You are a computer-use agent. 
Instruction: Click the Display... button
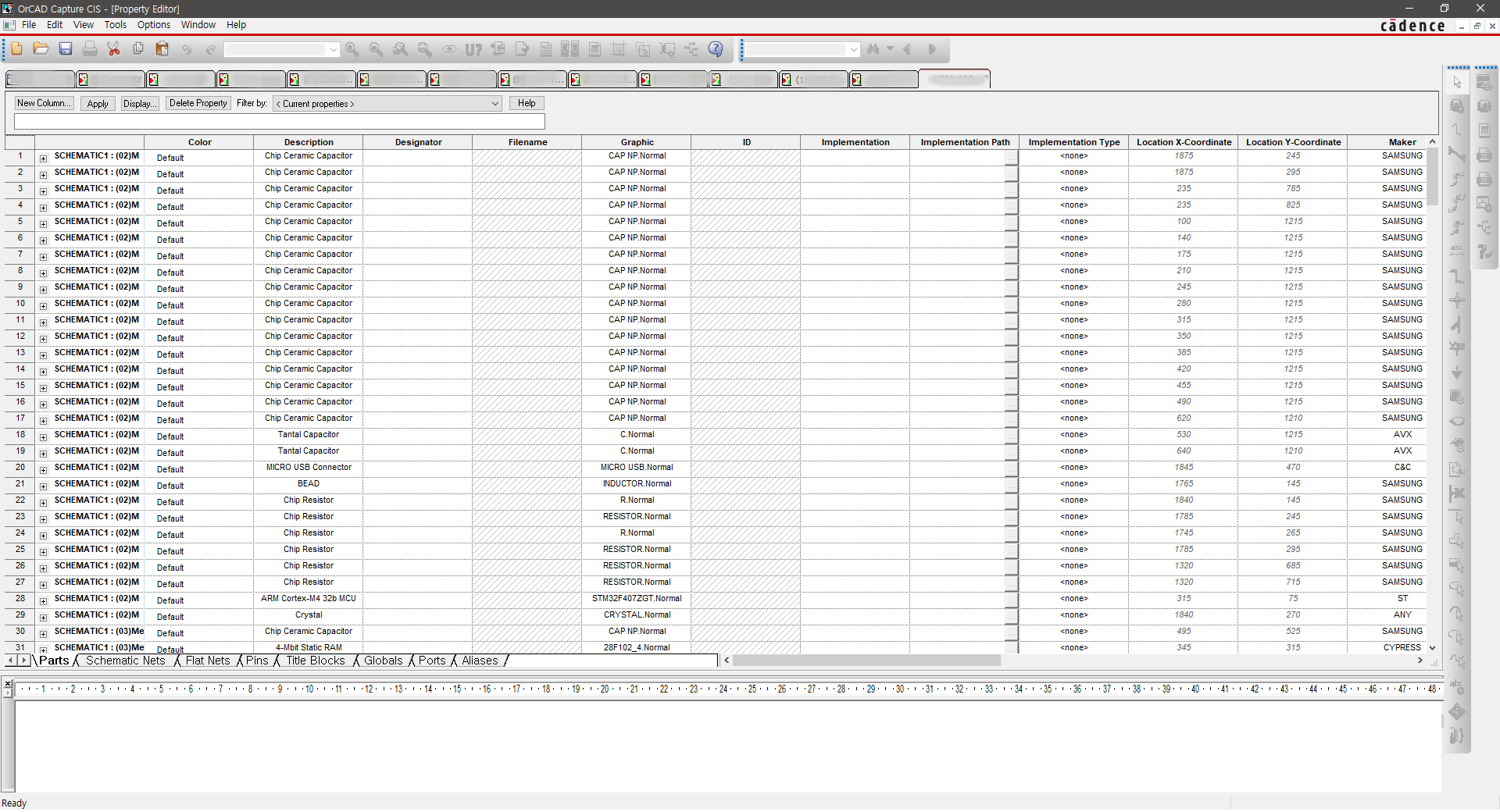click(140, 104)
